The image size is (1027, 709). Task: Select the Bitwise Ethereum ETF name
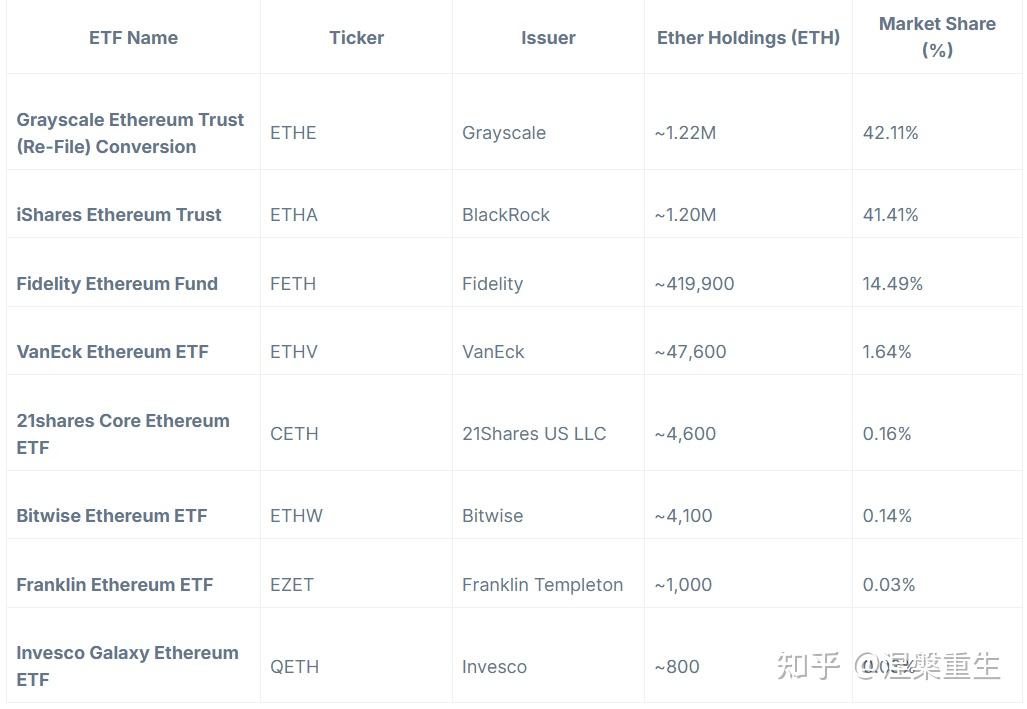click(112, 516)
